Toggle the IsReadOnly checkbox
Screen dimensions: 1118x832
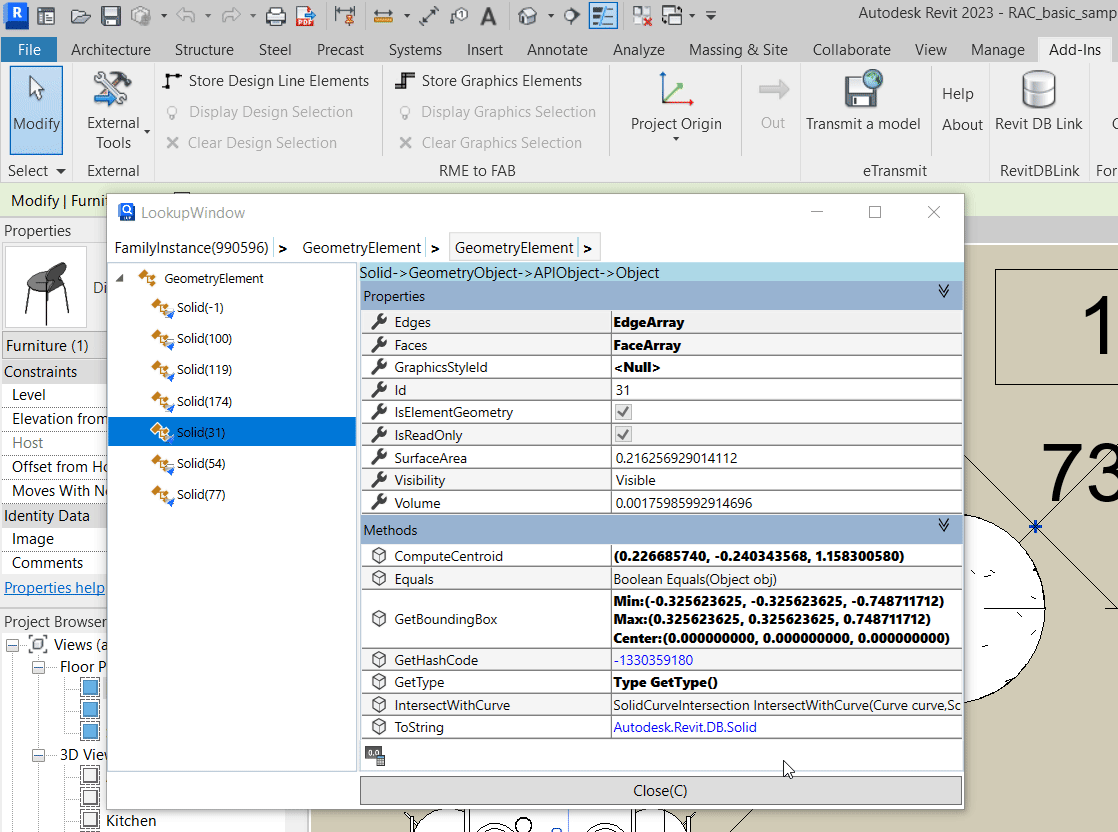[623, 434]
